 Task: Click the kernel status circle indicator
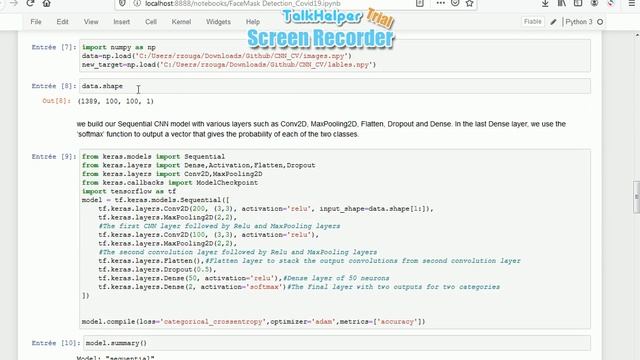(x=600, y=22)
